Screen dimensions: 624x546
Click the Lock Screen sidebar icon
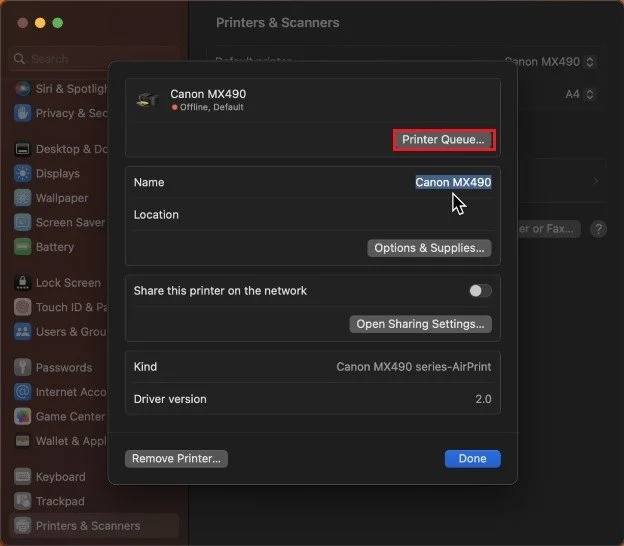[22, 283]
